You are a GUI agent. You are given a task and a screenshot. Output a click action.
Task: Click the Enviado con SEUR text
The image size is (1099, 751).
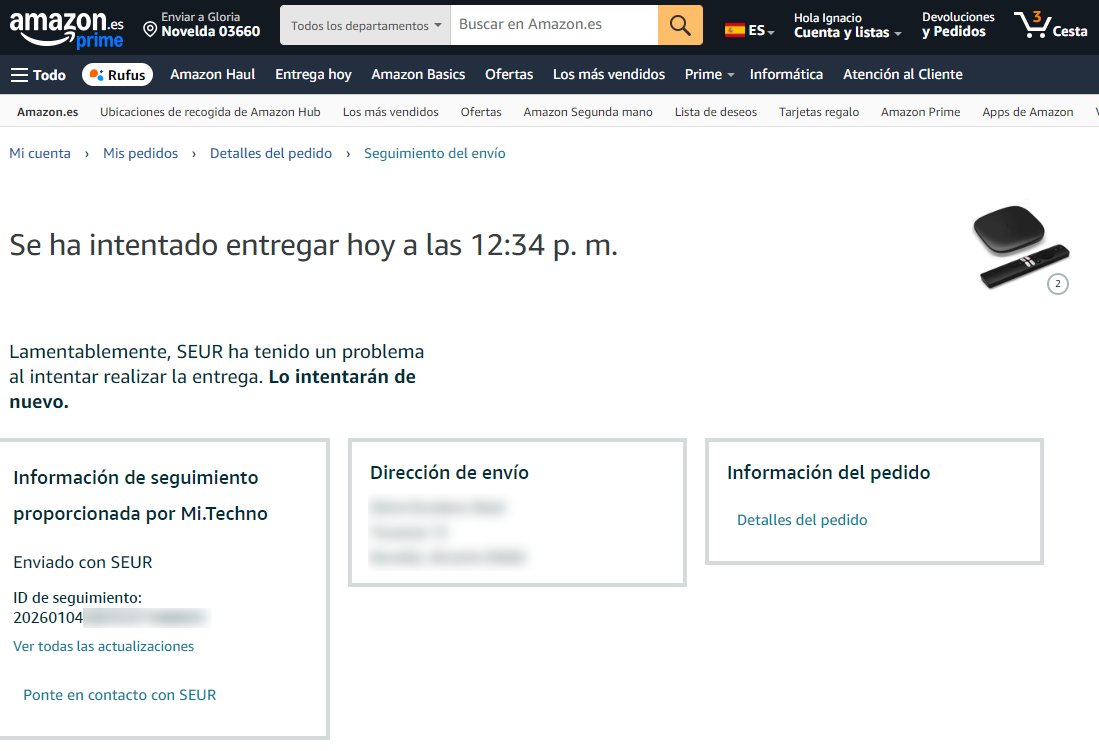pos(83,562)
